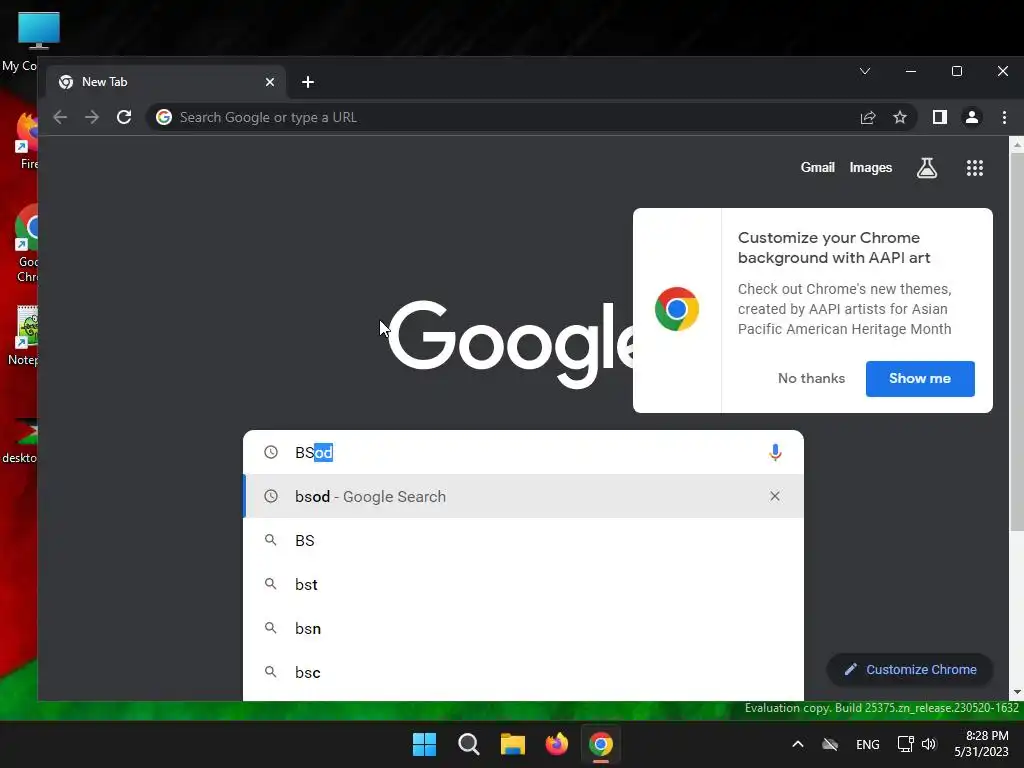This screenshot has width=1024, height=768.
Task: Select the bsn search suggestion
Action: coord(522,629)
